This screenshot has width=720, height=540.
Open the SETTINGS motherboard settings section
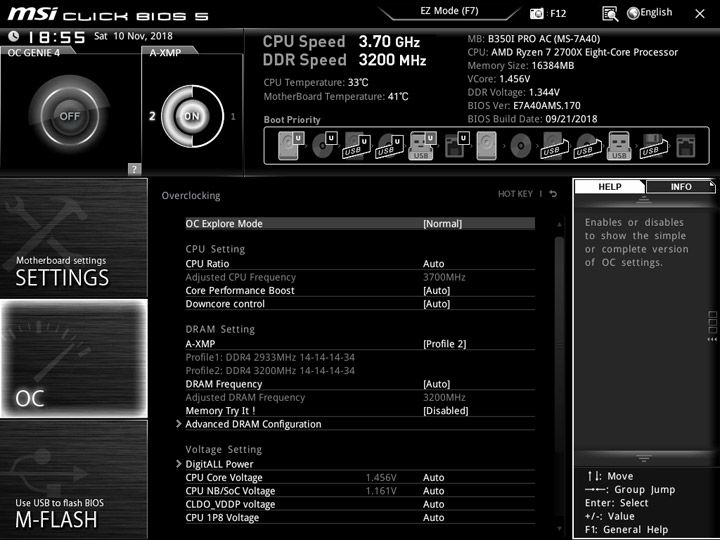coord(73,237)
